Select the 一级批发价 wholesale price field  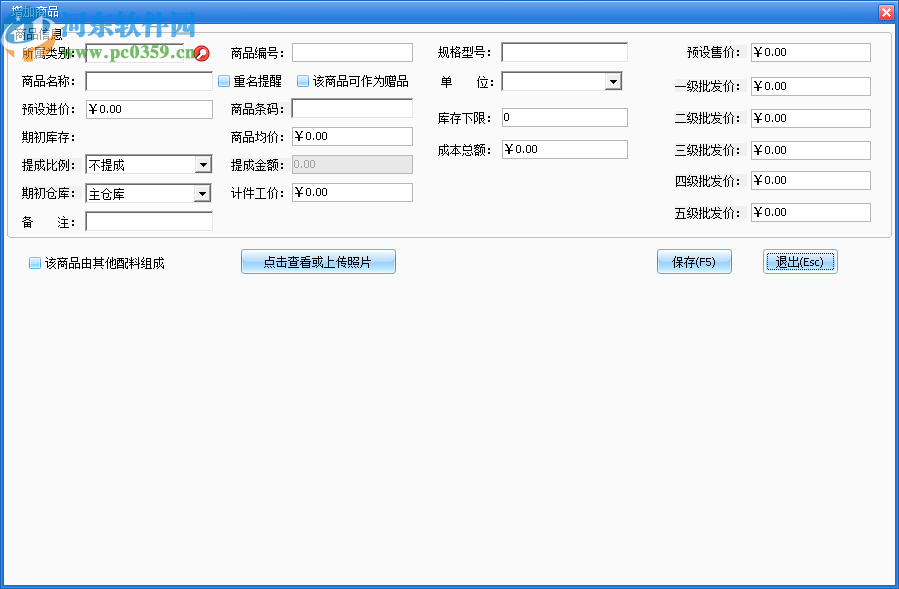(810, 86)
